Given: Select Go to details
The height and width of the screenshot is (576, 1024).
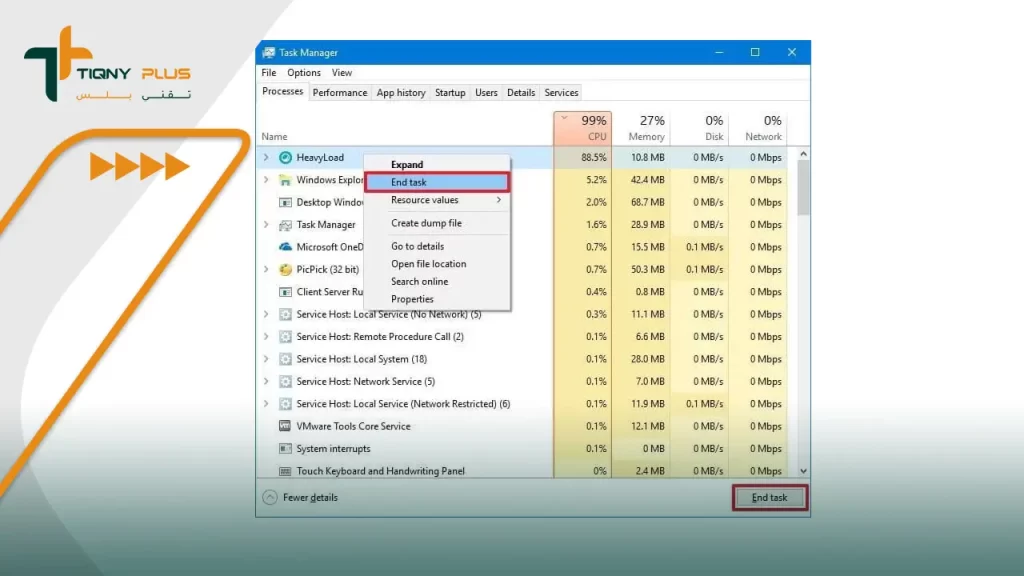Looking at the screenshot, I should pyautogui.click(x=437, y=246).
